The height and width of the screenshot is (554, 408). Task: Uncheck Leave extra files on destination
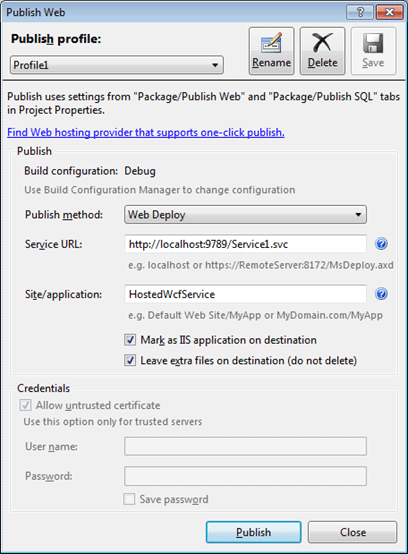tap(130, 360)
